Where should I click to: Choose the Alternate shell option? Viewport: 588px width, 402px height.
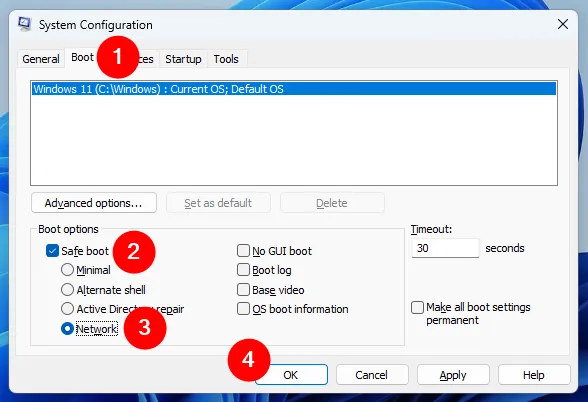tap(67, 290)
